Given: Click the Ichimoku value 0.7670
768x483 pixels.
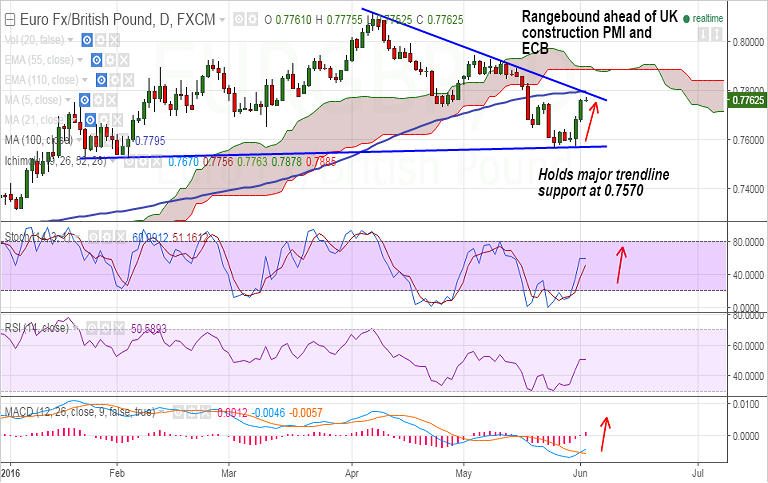Looking at the screenshot, I should click(x=183, y=162).
